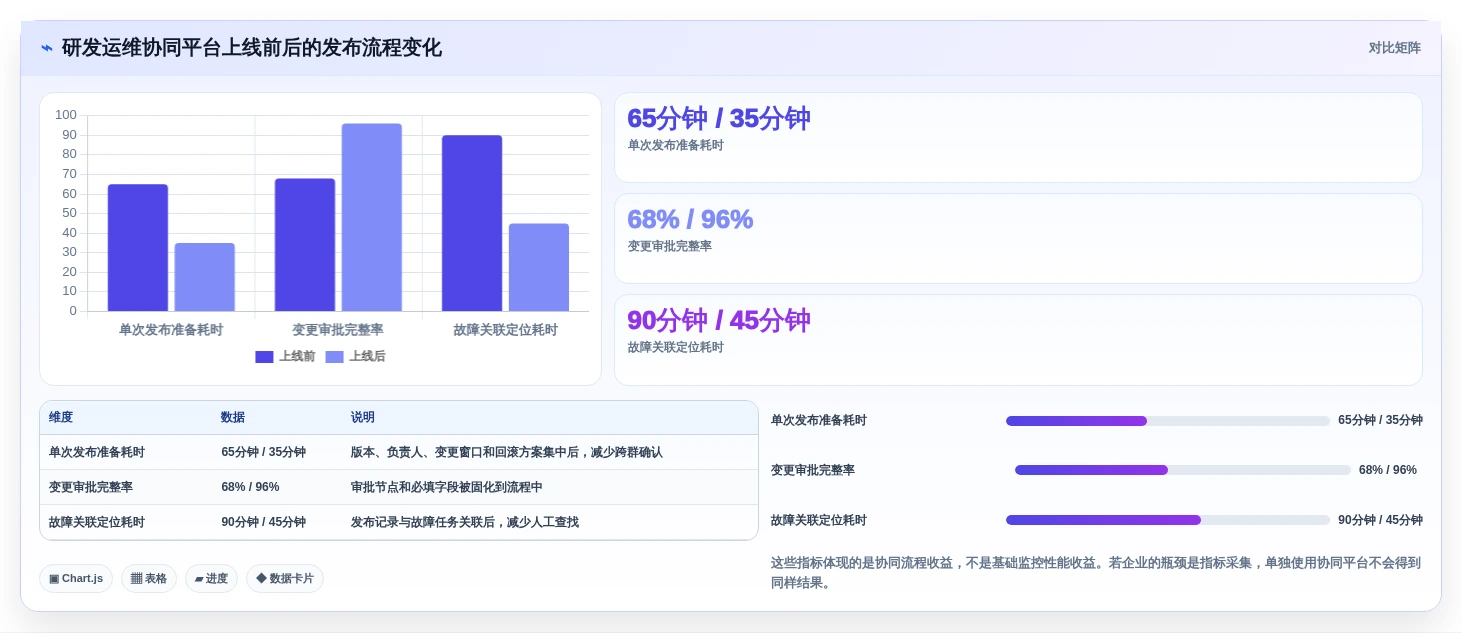Click table cell 变更审批完整率 in 维度 column
The image size is (1462, 633).
(91, 487)
